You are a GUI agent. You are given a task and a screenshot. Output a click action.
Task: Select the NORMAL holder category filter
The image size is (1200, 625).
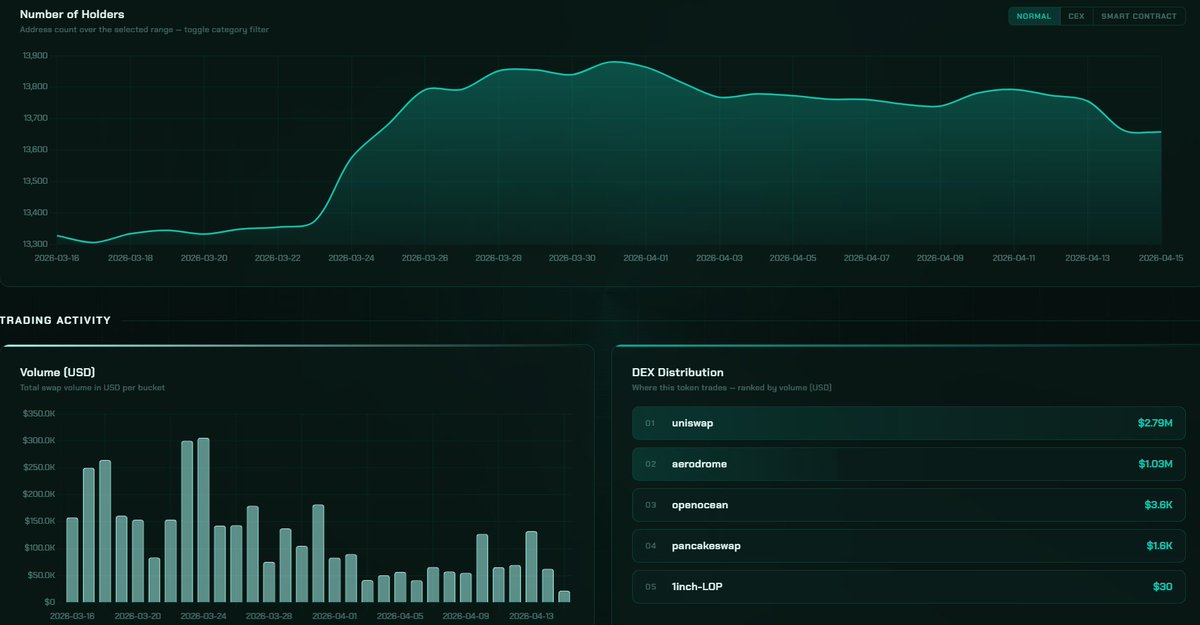[1034, 16]
